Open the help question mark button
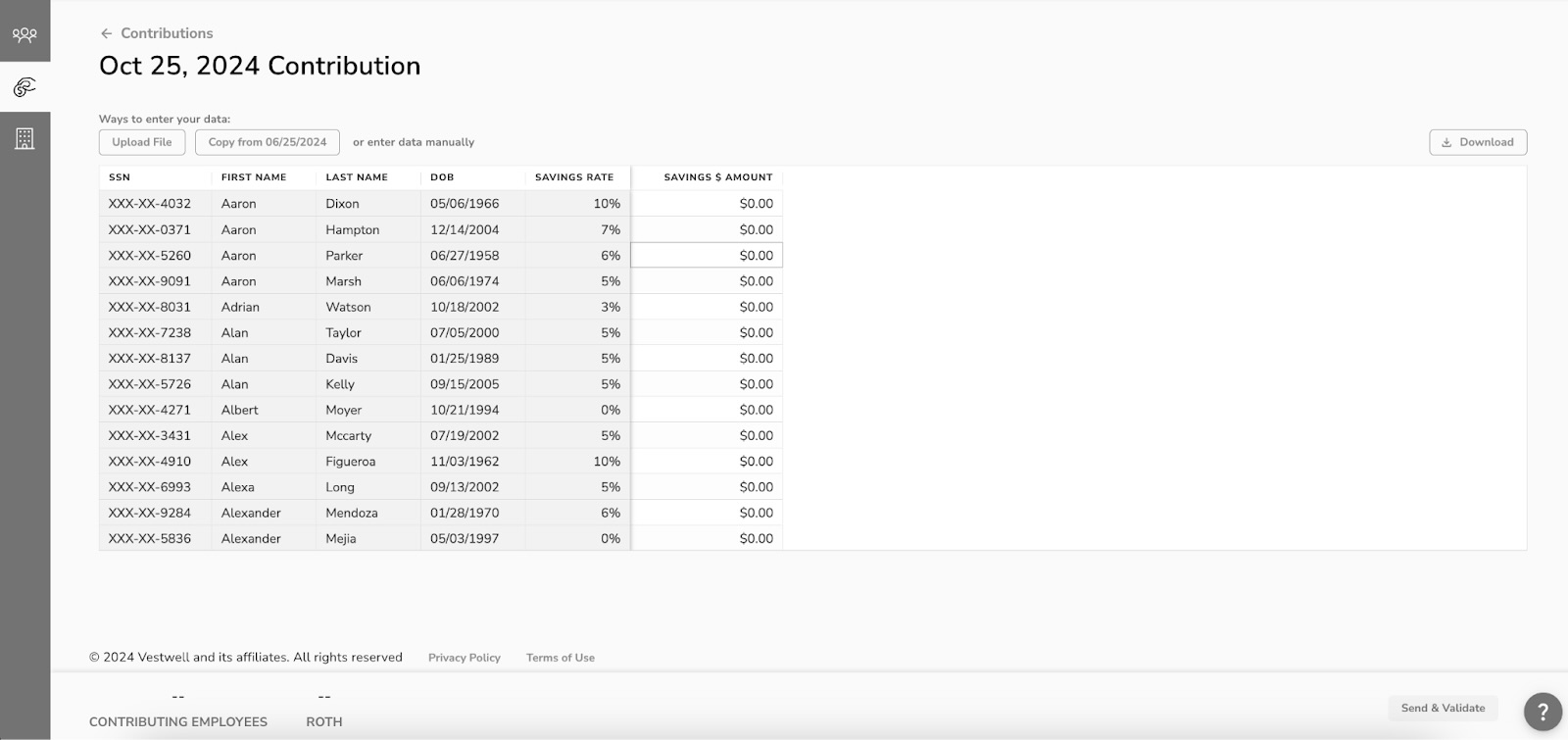The image size is (1568, 740). 1543,711
